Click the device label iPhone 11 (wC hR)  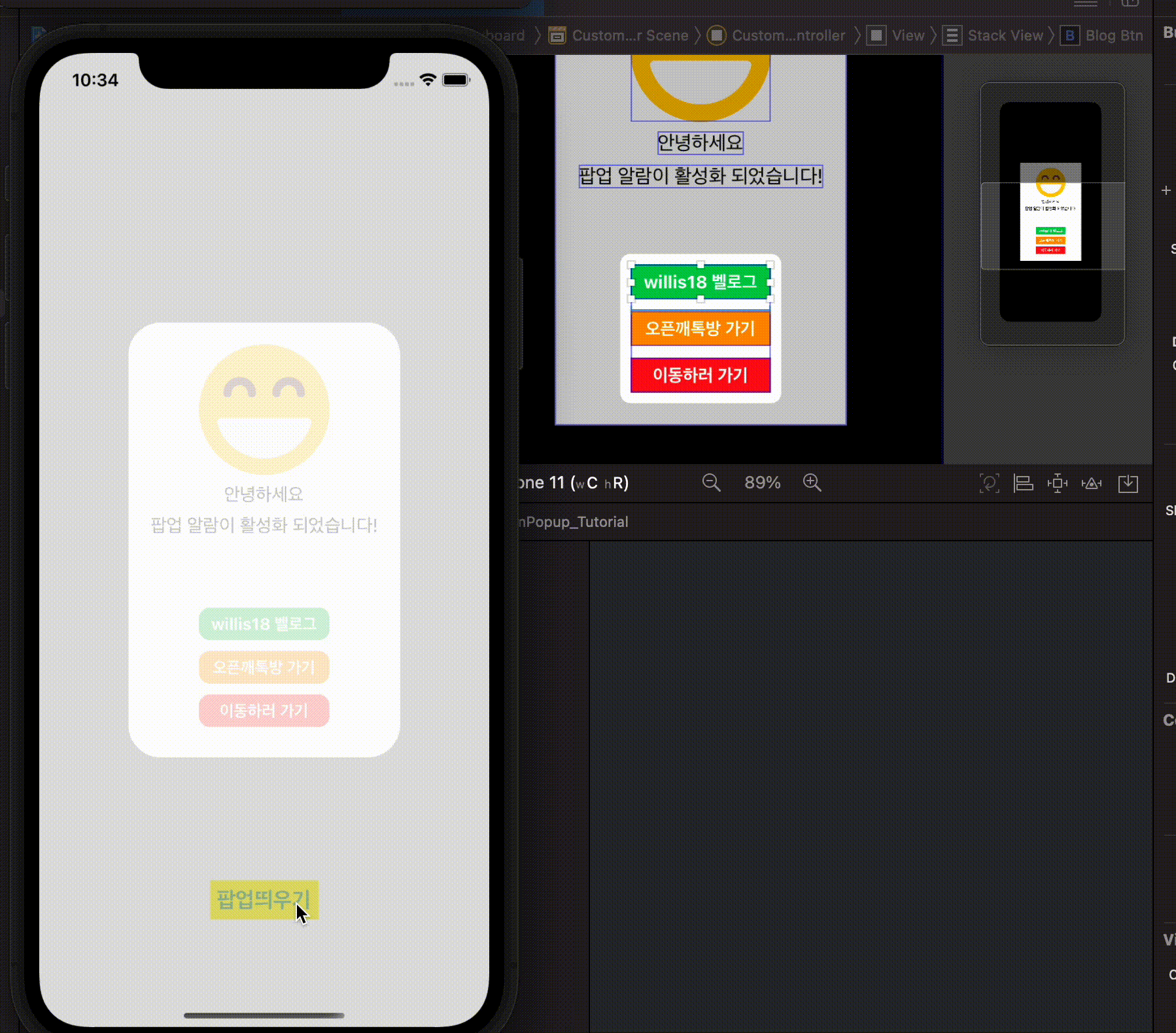(x=574, y=483)
